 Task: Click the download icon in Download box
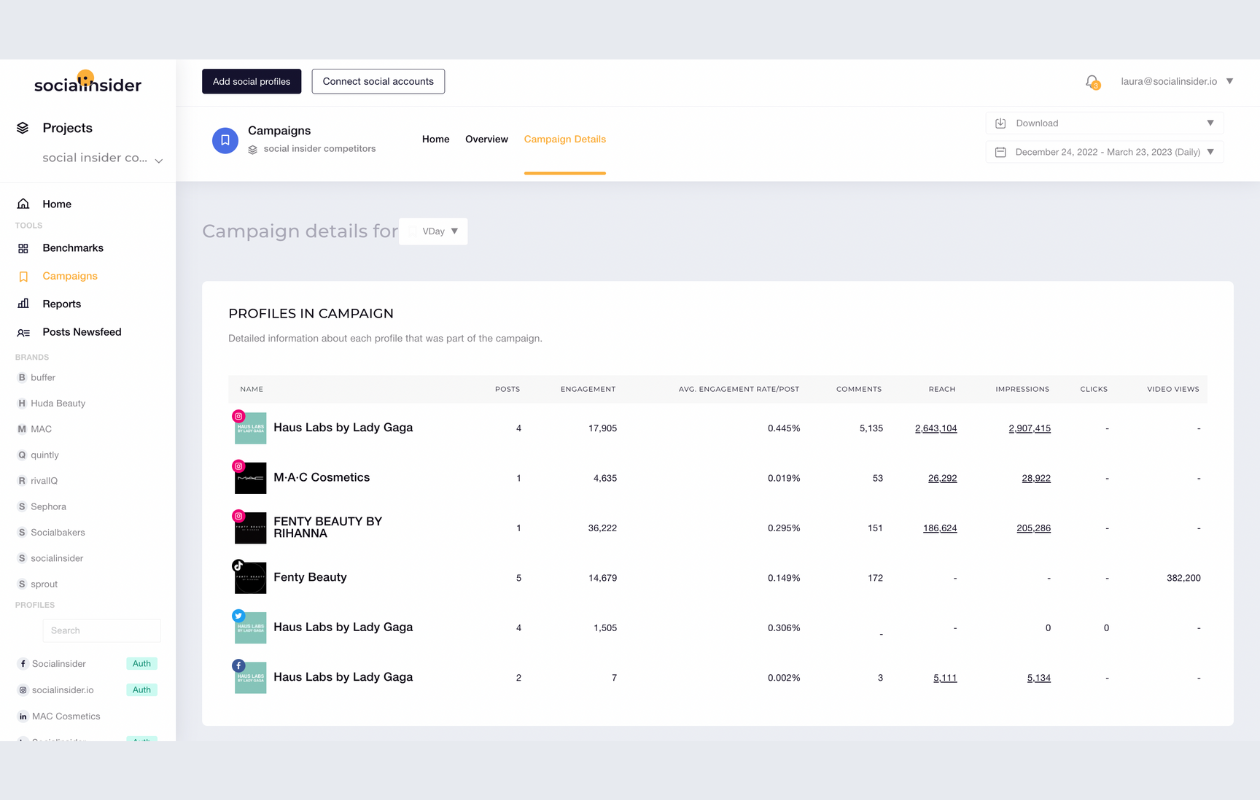point(1000,123)
